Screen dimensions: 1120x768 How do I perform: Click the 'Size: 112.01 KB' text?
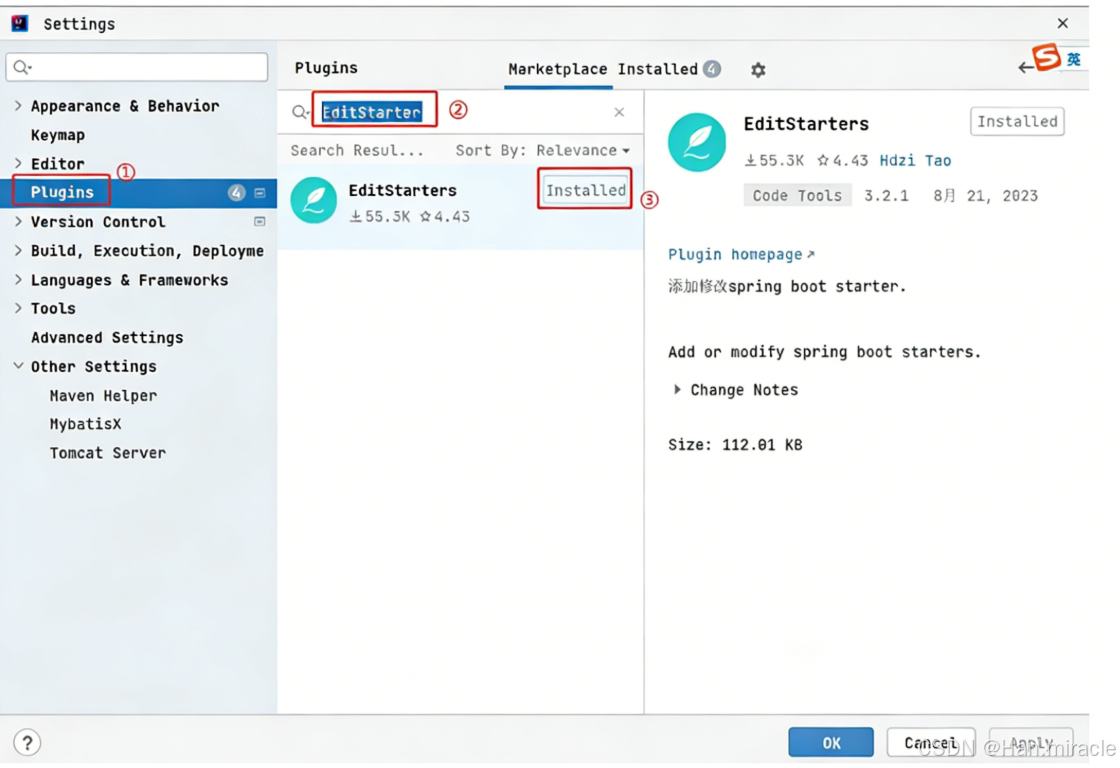coord(735,445)
